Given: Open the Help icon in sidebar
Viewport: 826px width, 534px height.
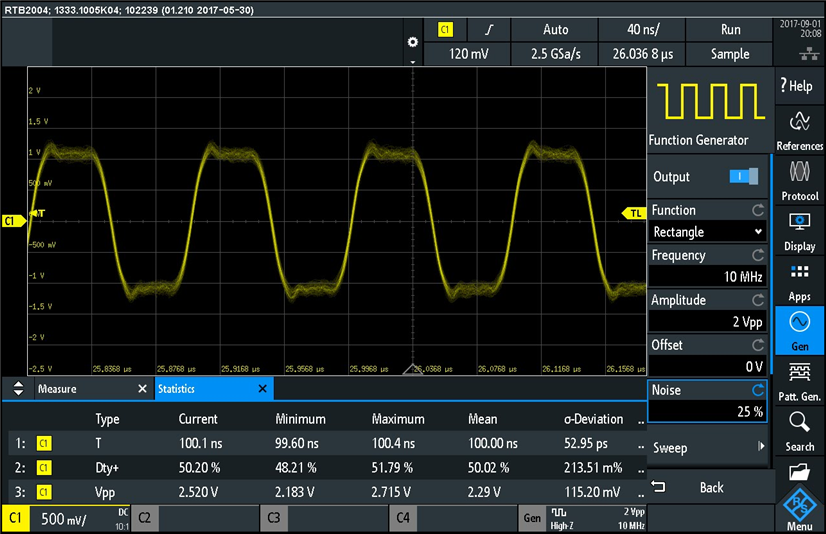Looking at the screenshot, I should click(x=799, y=86).
